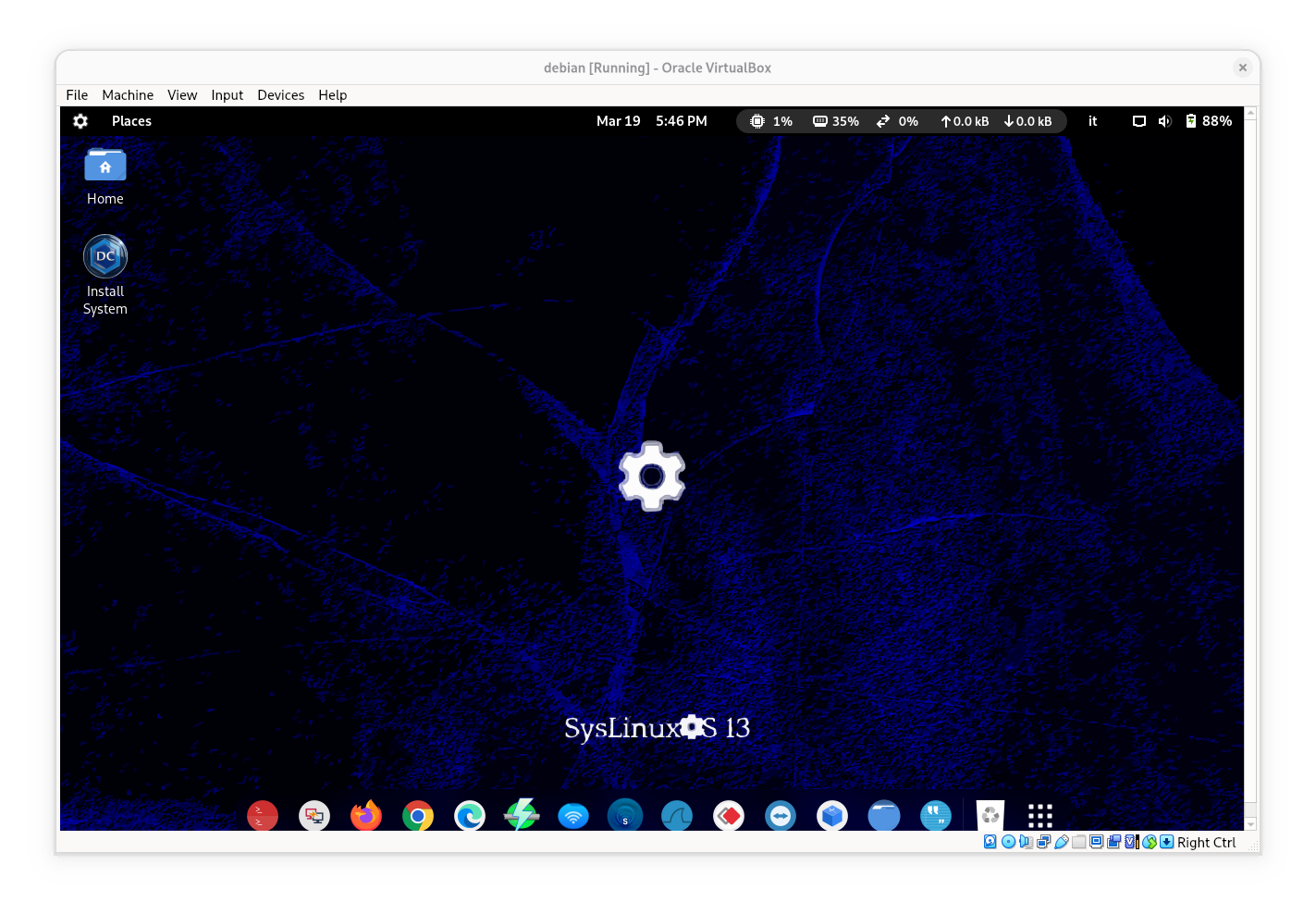Click the volume speaker indicator in panel

point(1164,121)
